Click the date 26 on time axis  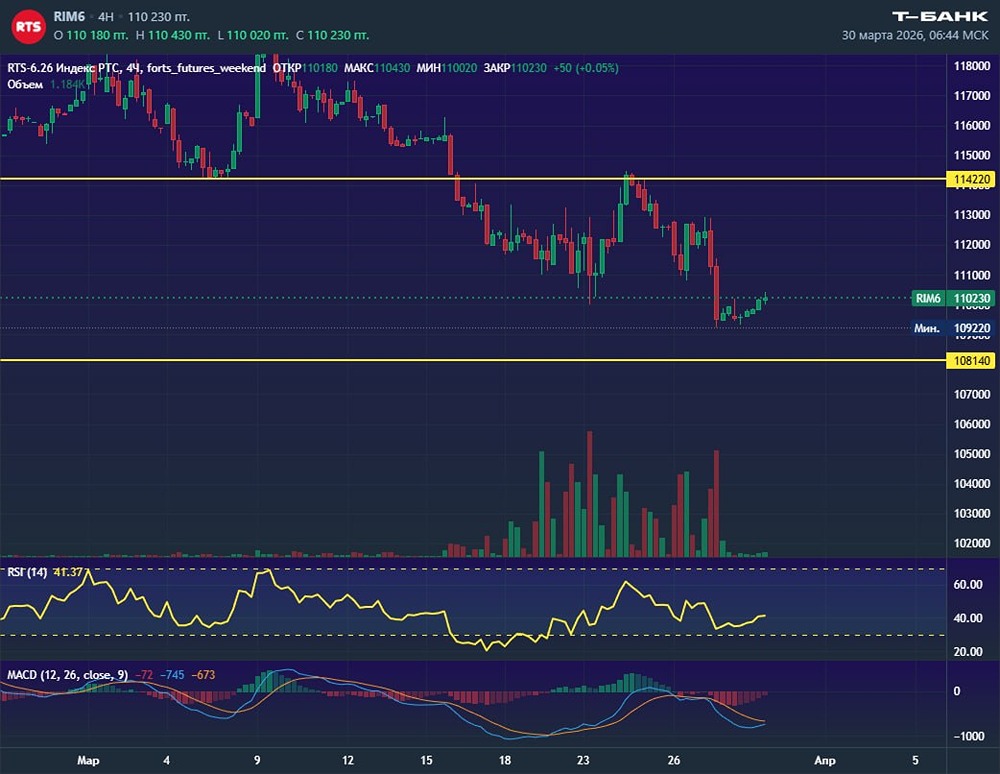(x=673, y=760)
